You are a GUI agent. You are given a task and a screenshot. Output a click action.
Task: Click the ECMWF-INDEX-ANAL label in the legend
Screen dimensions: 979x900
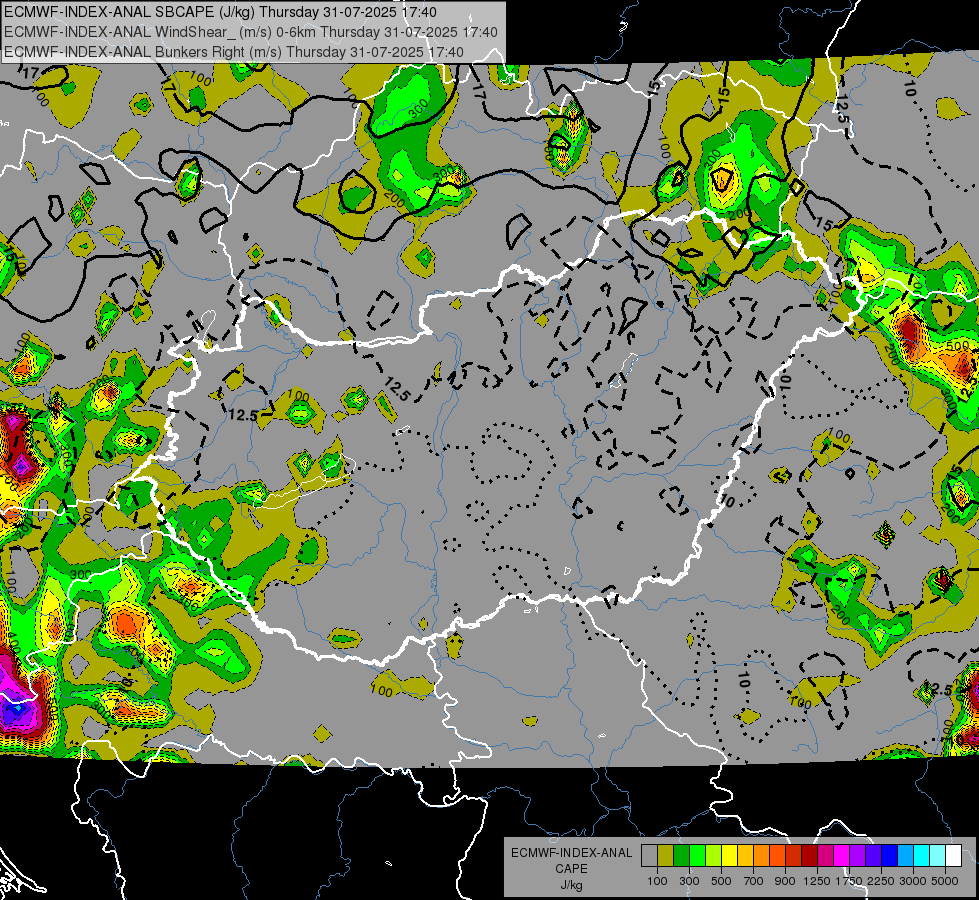(571, 853)
